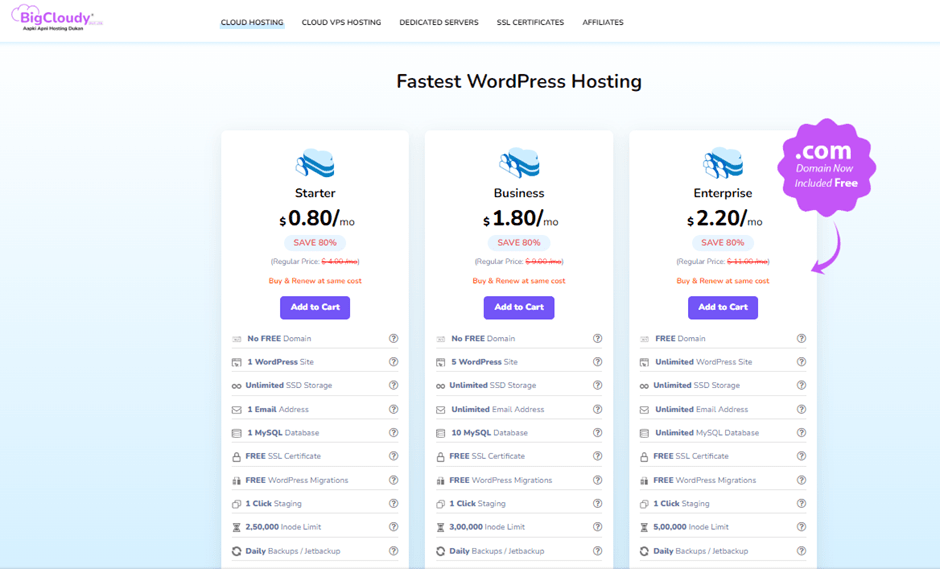Open the Cloud VPS Hosting menu
The image size is (940, 569).
(x=341, y=22)
